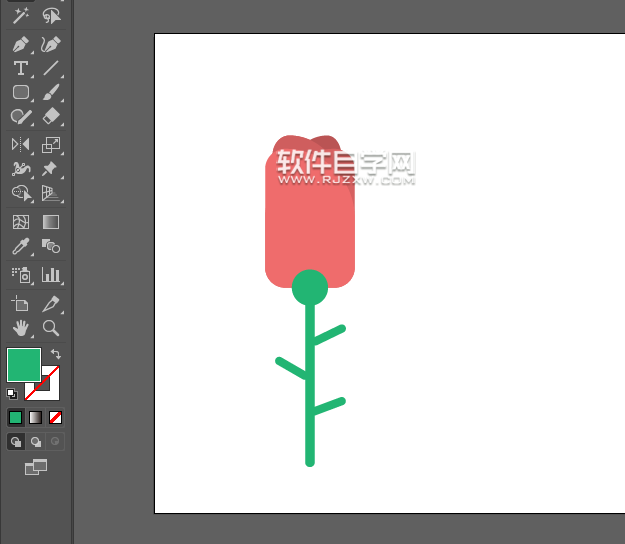The height and width of the screenshot is (544, 625).
Task: Select the Gradient tool
Action: [x=51, y=222]
